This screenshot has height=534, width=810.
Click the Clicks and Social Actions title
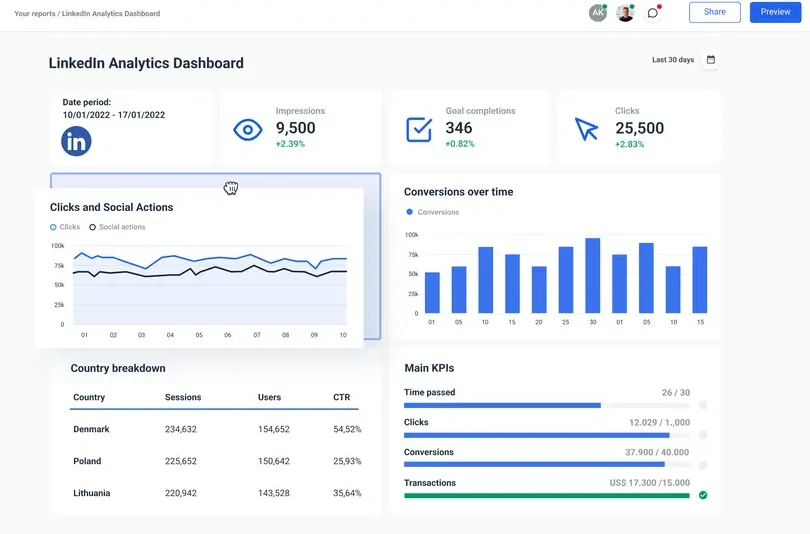tap(112, 207)
